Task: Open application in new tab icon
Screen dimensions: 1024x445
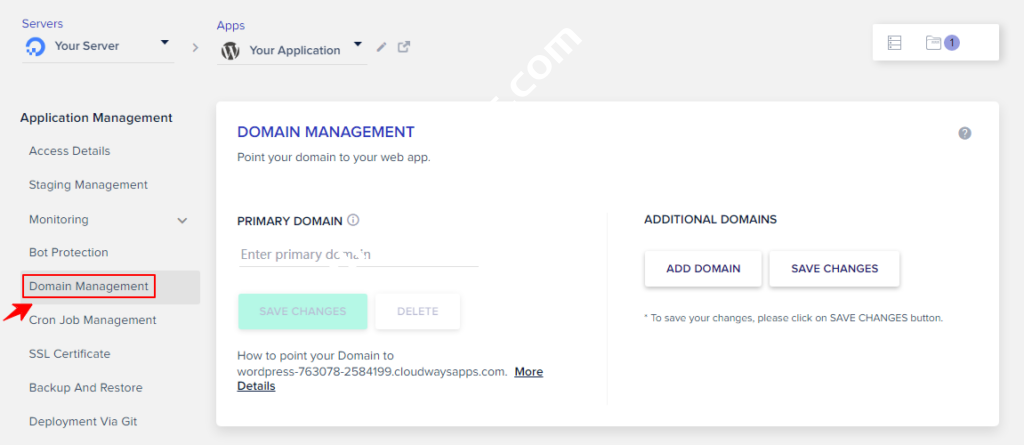Action: [x=404, y=47]
